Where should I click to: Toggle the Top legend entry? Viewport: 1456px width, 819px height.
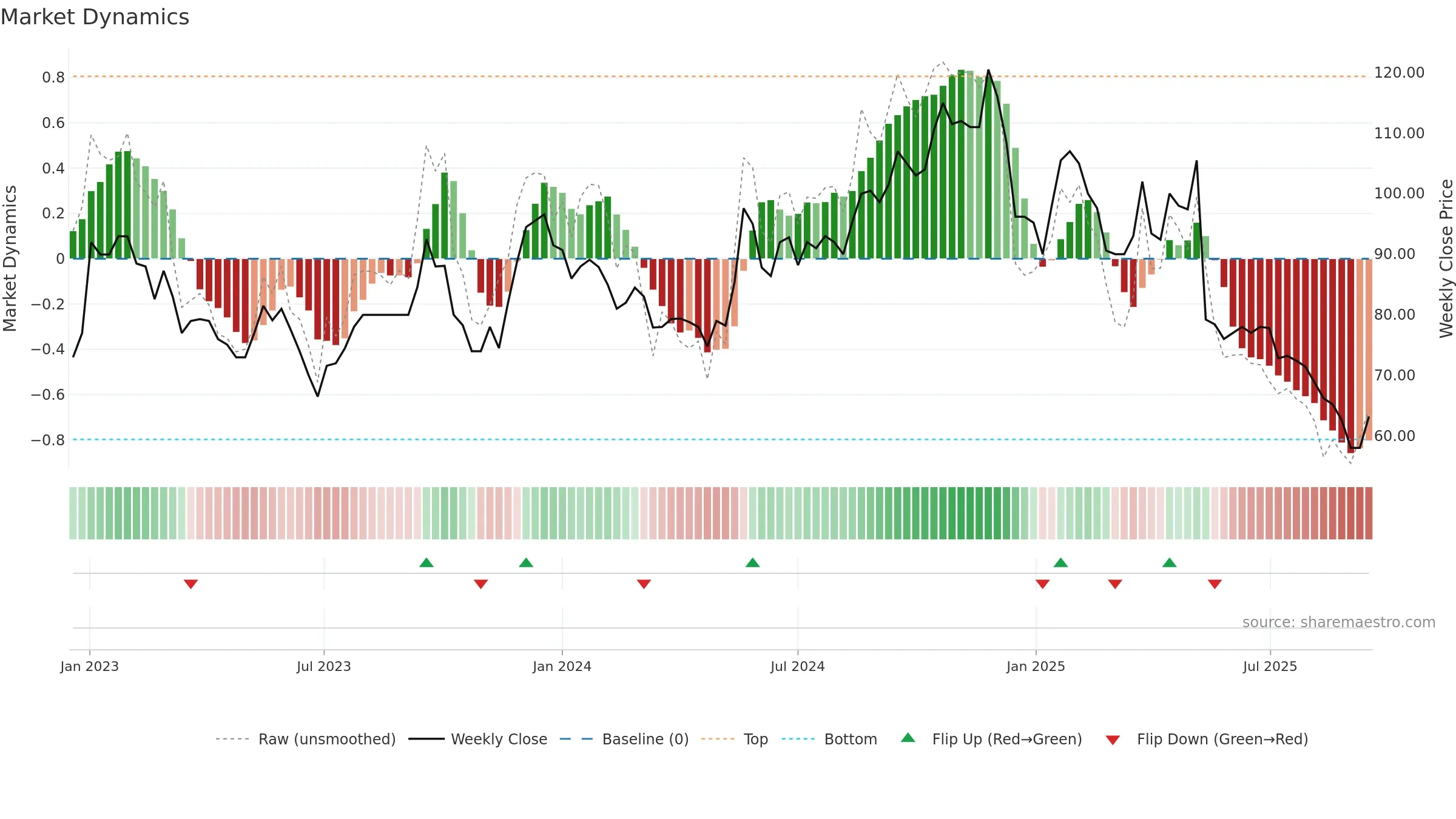(735, 739)
